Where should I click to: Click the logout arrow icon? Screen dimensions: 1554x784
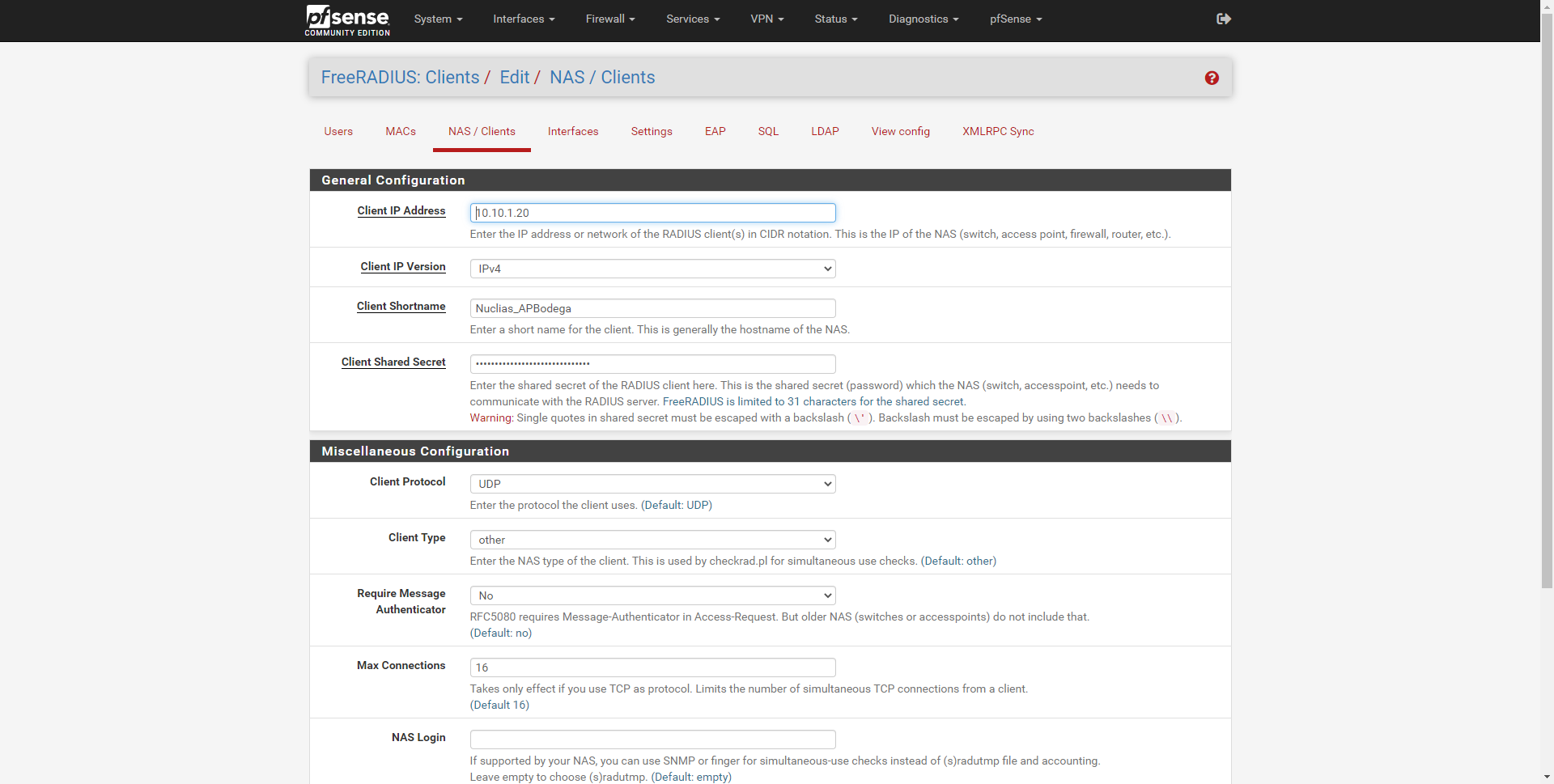(x=1224, y=19)
